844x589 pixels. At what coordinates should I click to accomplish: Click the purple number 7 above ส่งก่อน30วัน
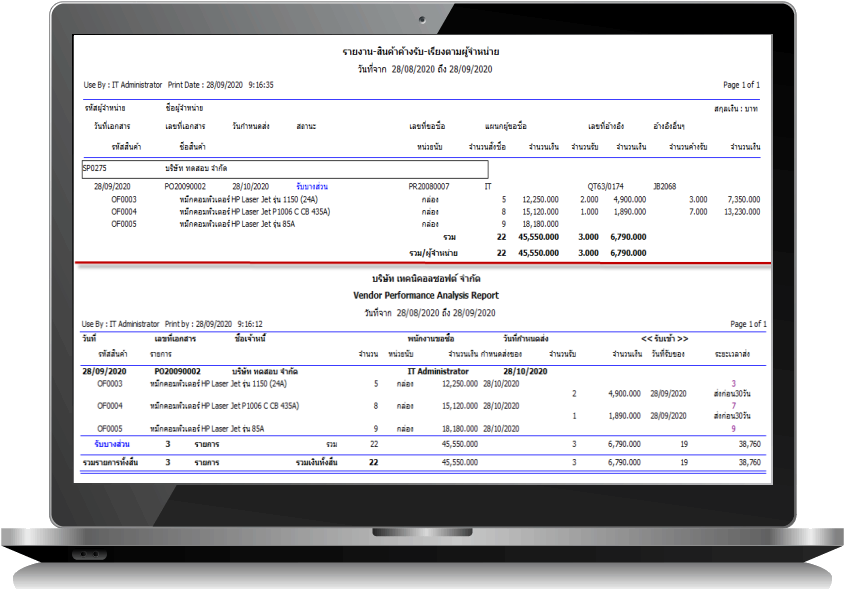[x=733, y=405]
